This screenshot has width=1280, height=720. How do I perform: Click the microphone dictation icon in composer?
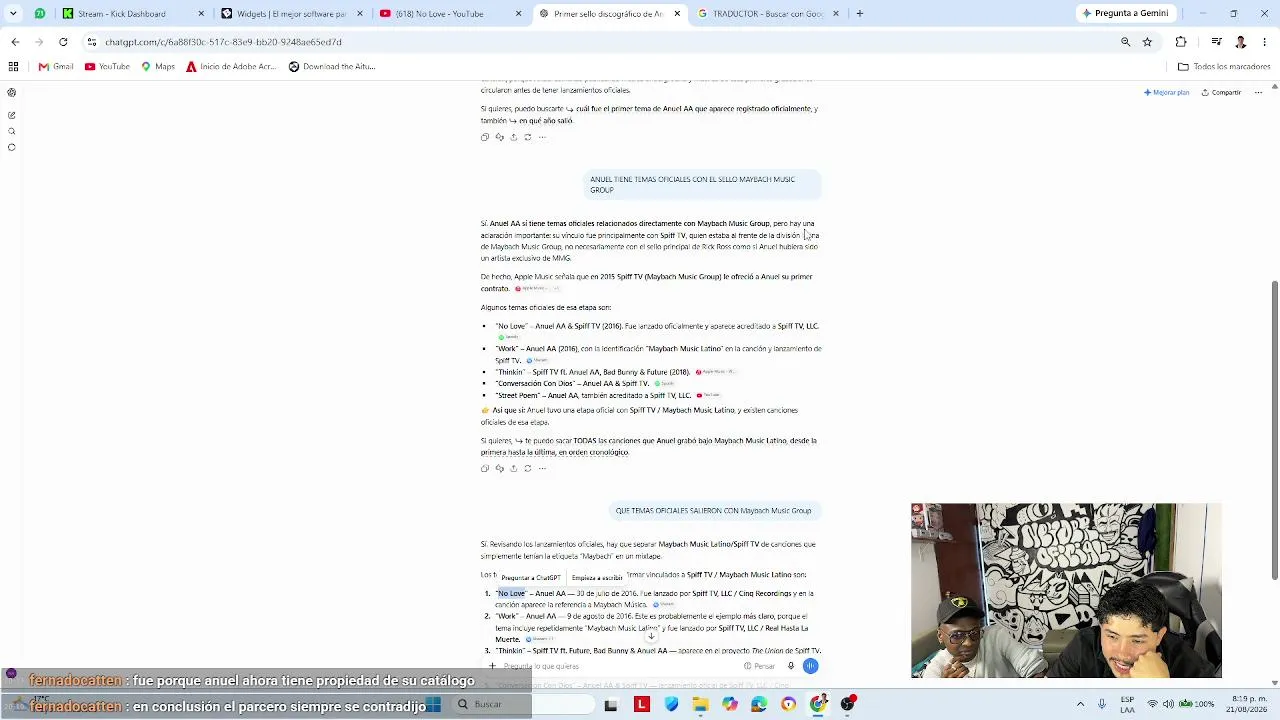point(790,666)
